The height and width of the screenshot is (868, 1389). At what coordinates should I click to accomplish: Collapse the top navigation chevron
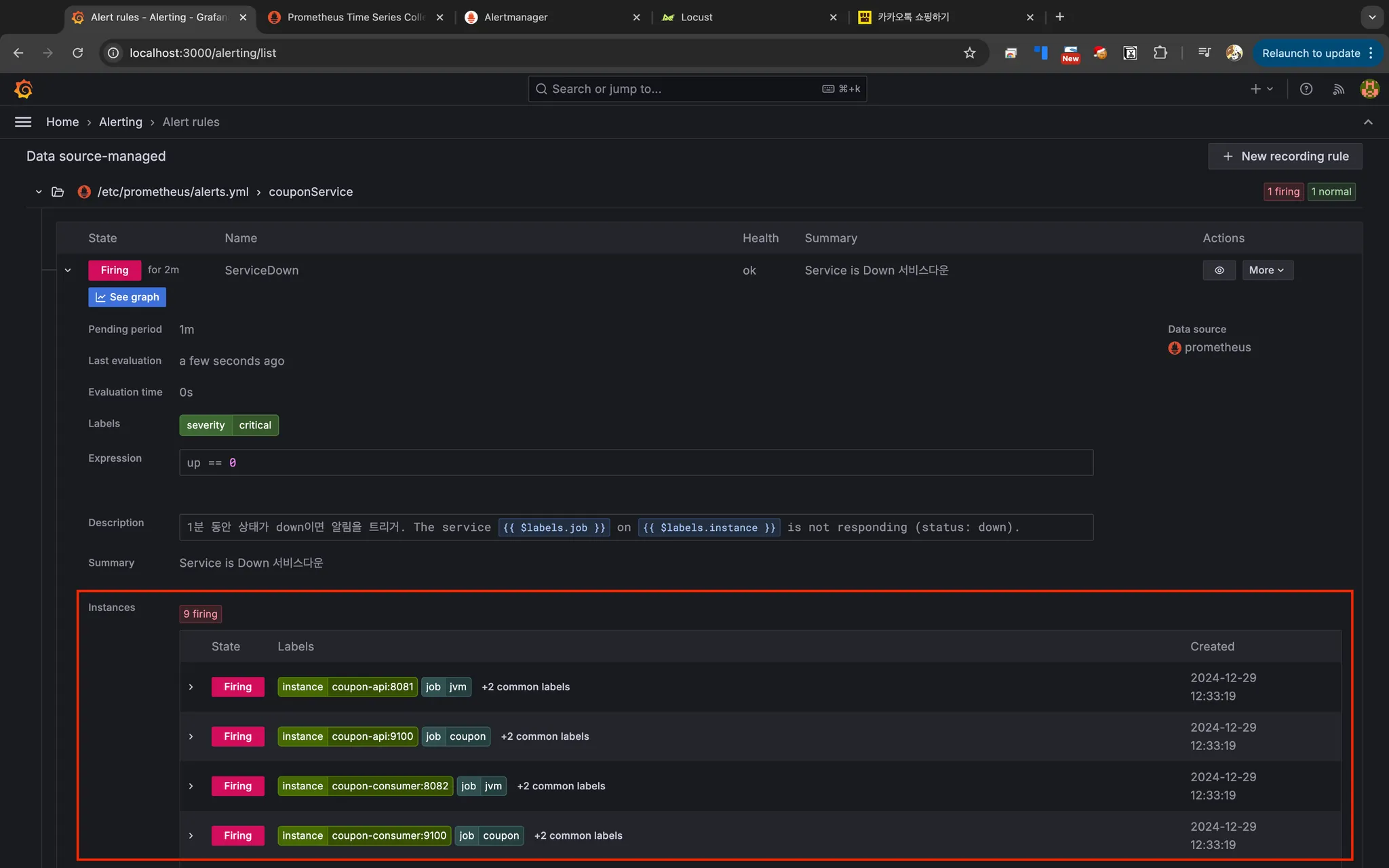(1368, 122)
